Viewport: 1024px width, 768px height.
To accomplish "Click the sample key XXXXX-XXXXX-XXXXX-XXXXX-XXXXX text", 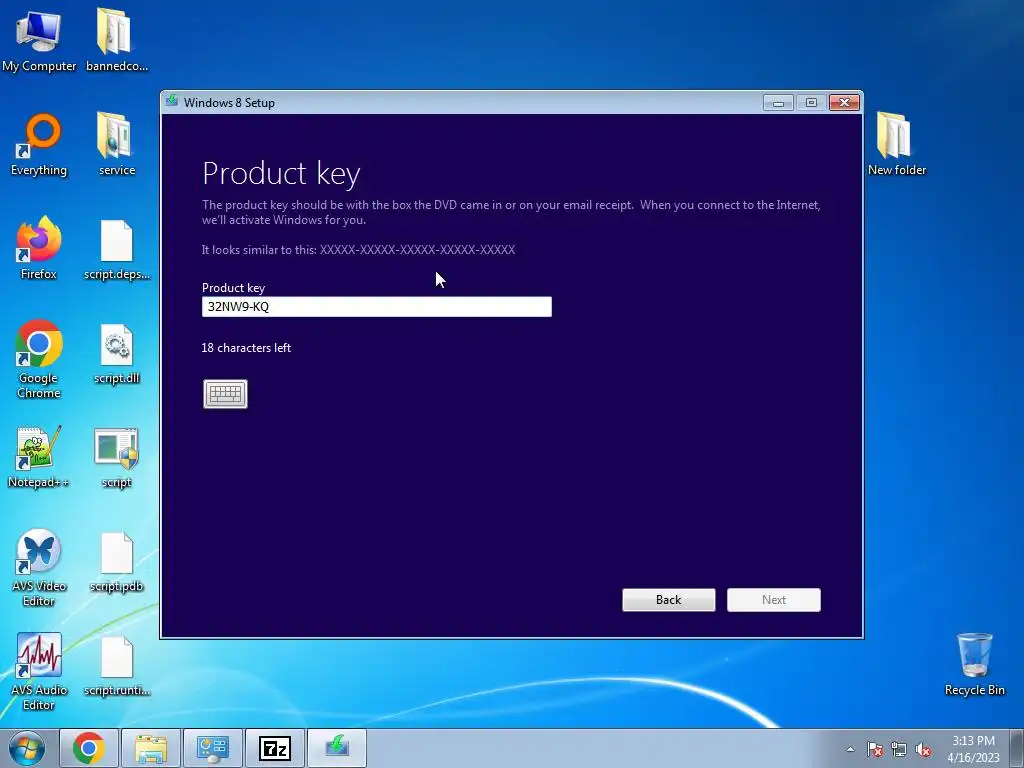I will (417, 250).
